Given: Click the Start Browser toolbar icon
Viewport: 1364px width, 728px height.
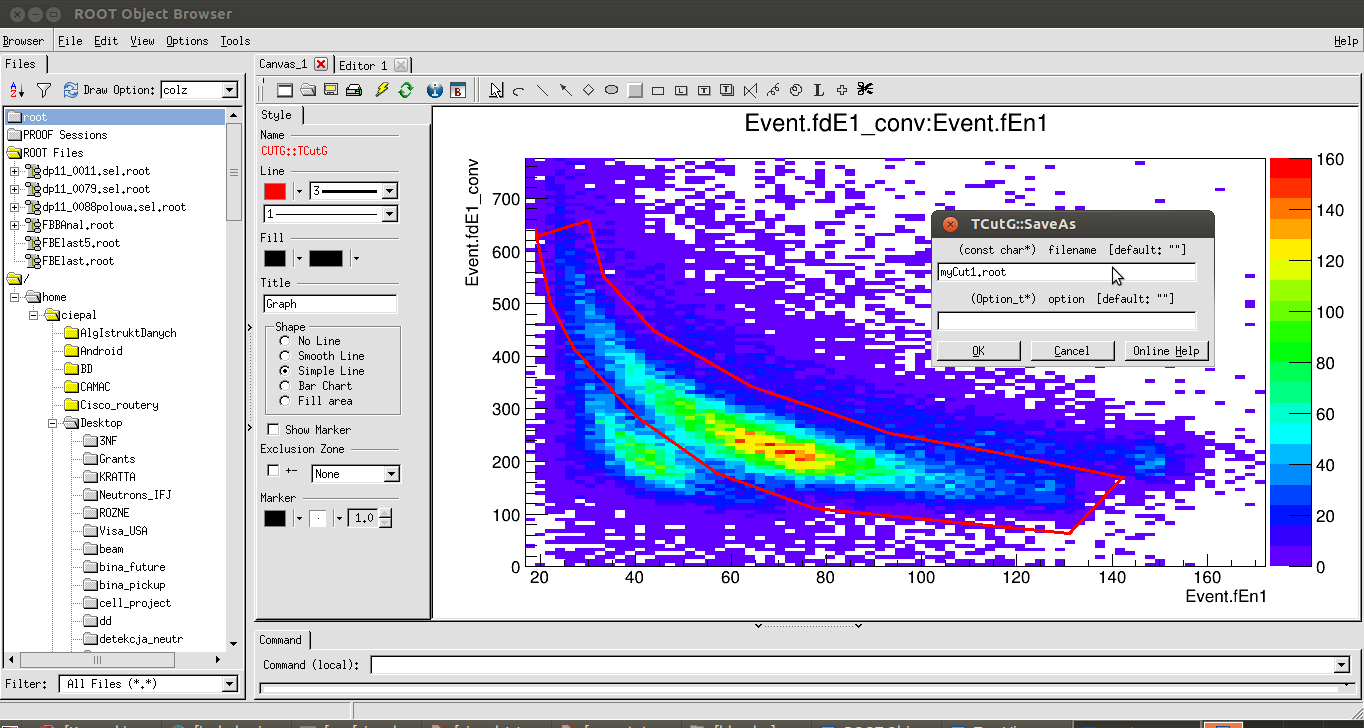Looking at the screenshot, I should pyautogui.click(x=458, y=90).
